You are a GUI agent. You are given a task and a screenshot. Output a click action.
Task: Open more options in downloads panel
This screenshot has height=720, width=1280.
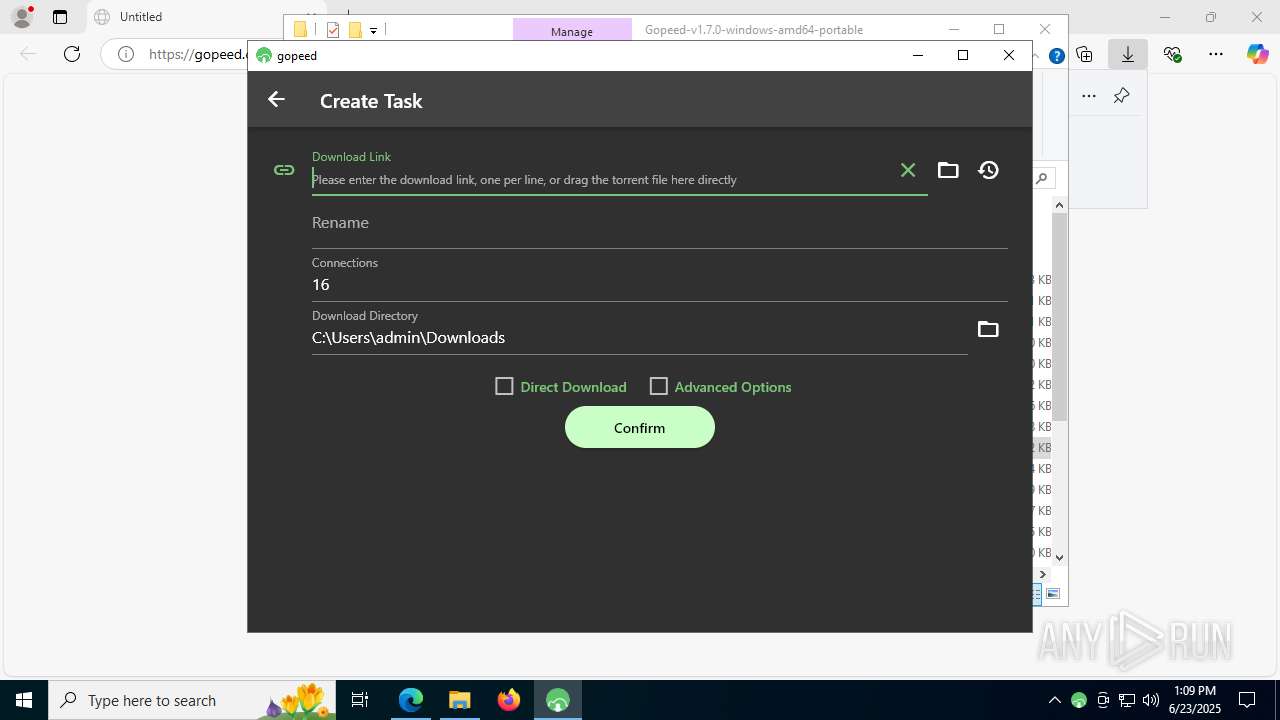(x=1089, y=96)
